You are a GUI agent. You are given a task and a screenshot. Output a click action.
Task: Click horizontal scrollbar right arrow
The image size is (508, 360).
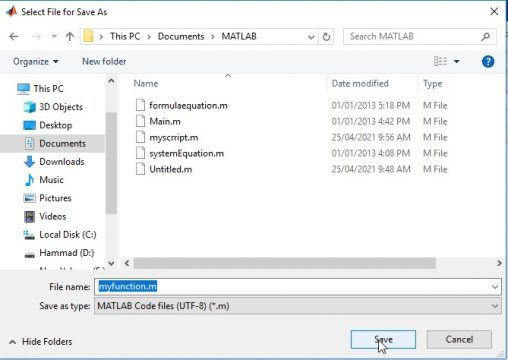[x=499, y=263]
